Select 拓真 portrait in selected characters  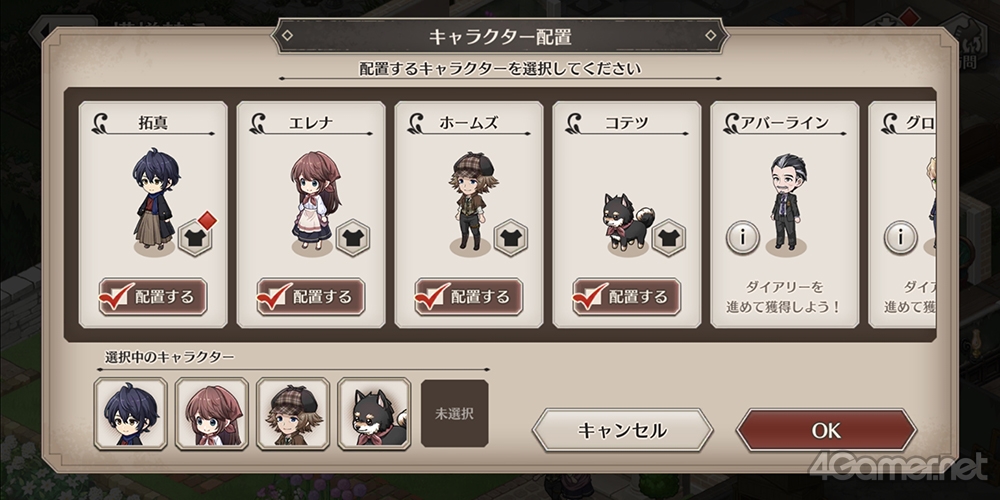point(131,414)
